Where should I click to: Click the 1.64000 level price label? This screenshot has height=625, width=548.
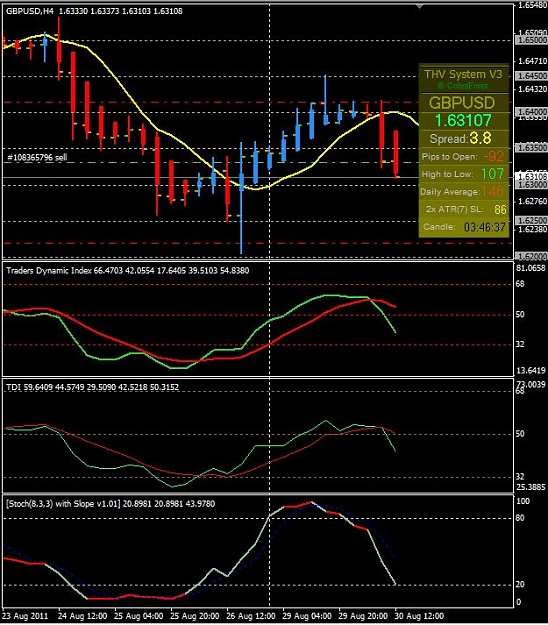(531, 112)
